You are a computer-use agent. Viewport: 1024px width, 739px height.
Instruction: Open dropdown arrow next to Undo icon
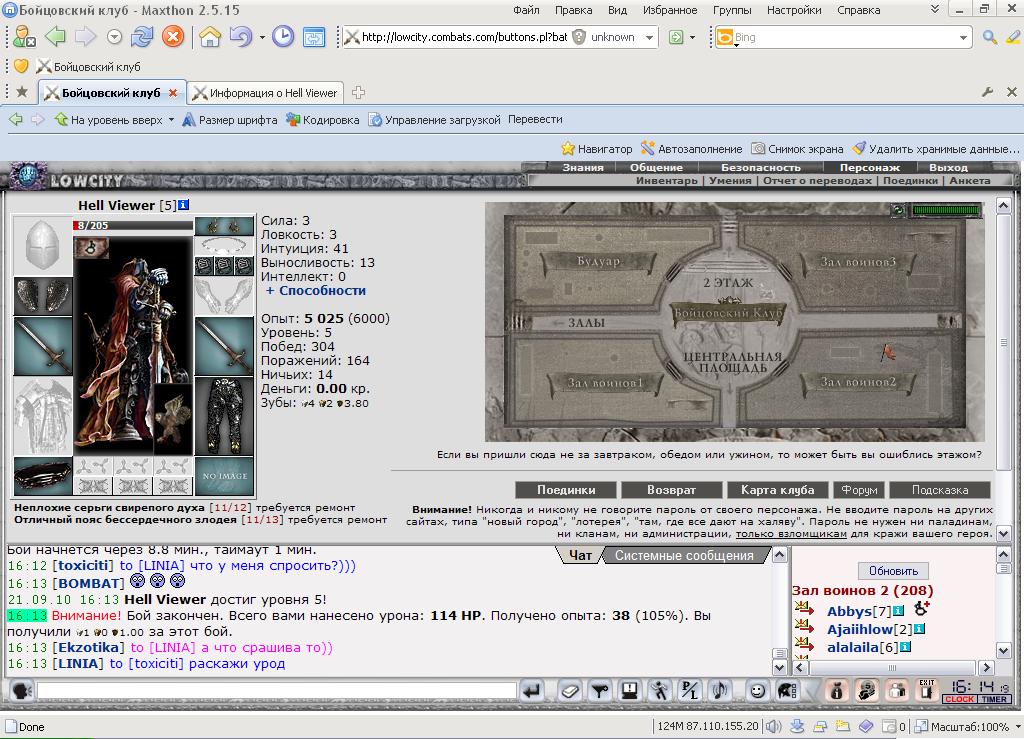pos(262,37)
